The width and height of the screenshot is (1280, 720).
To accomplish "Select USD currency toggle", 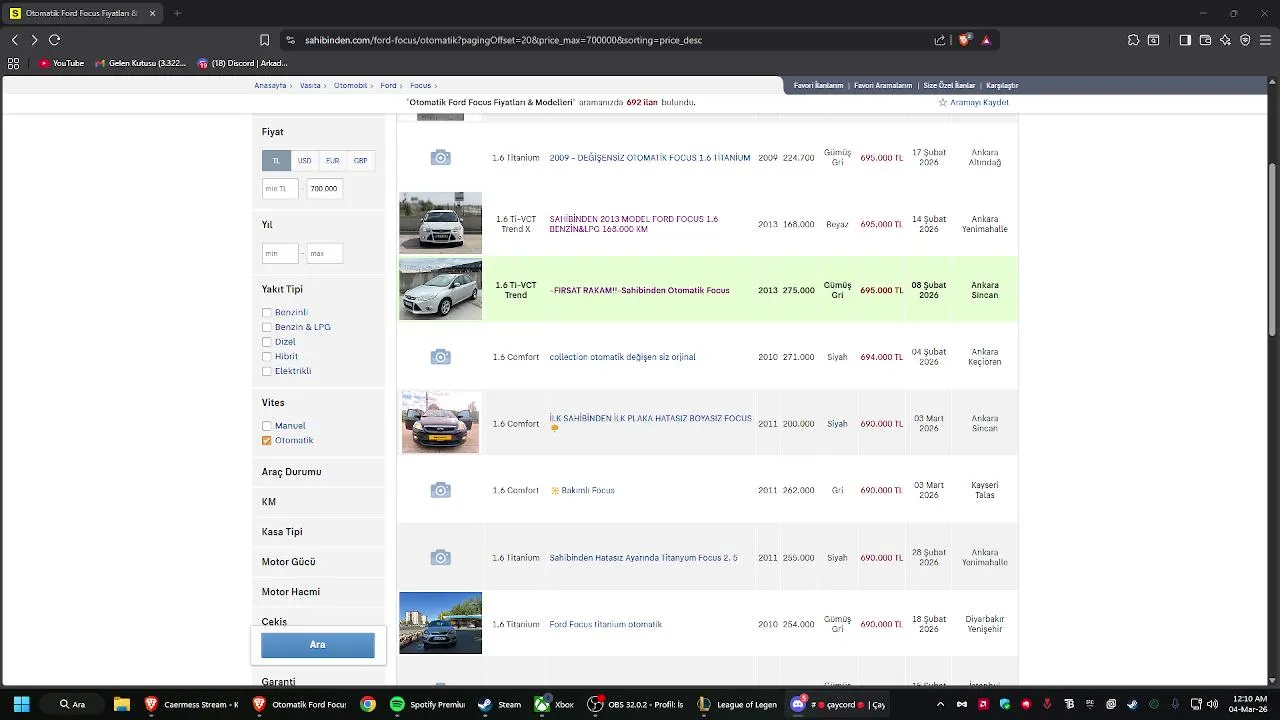I will [304, 160].
